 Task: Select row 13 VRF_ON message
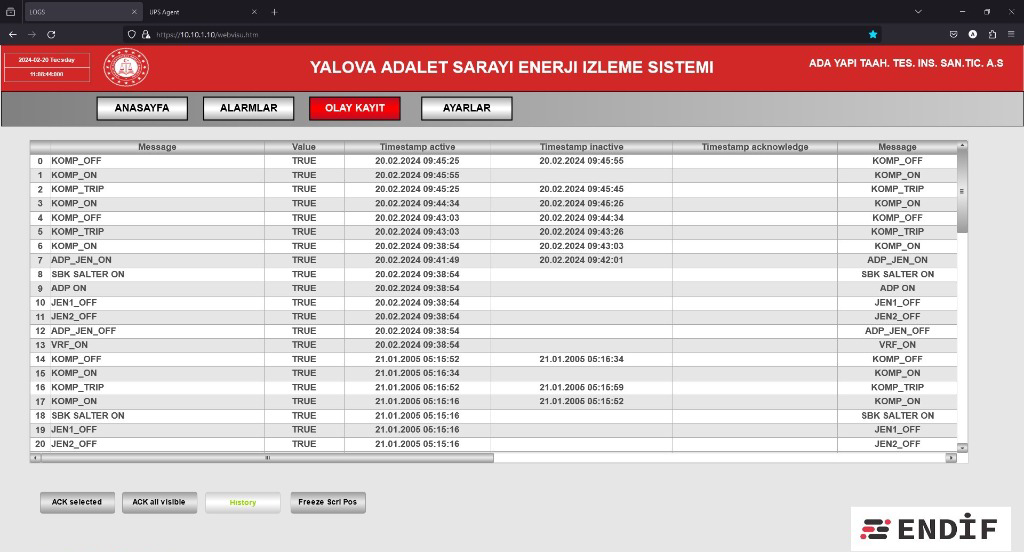69,345
